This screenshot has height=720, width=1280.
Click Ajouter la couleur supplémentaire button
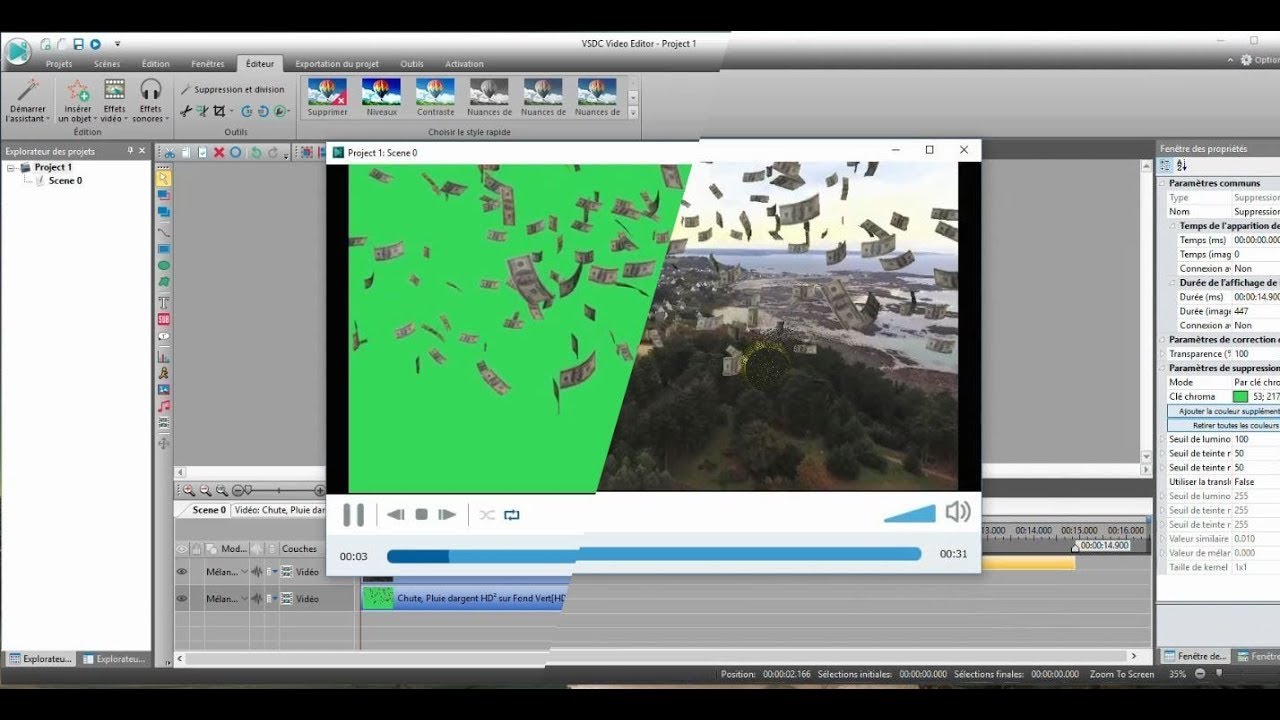pos(1223,411)
